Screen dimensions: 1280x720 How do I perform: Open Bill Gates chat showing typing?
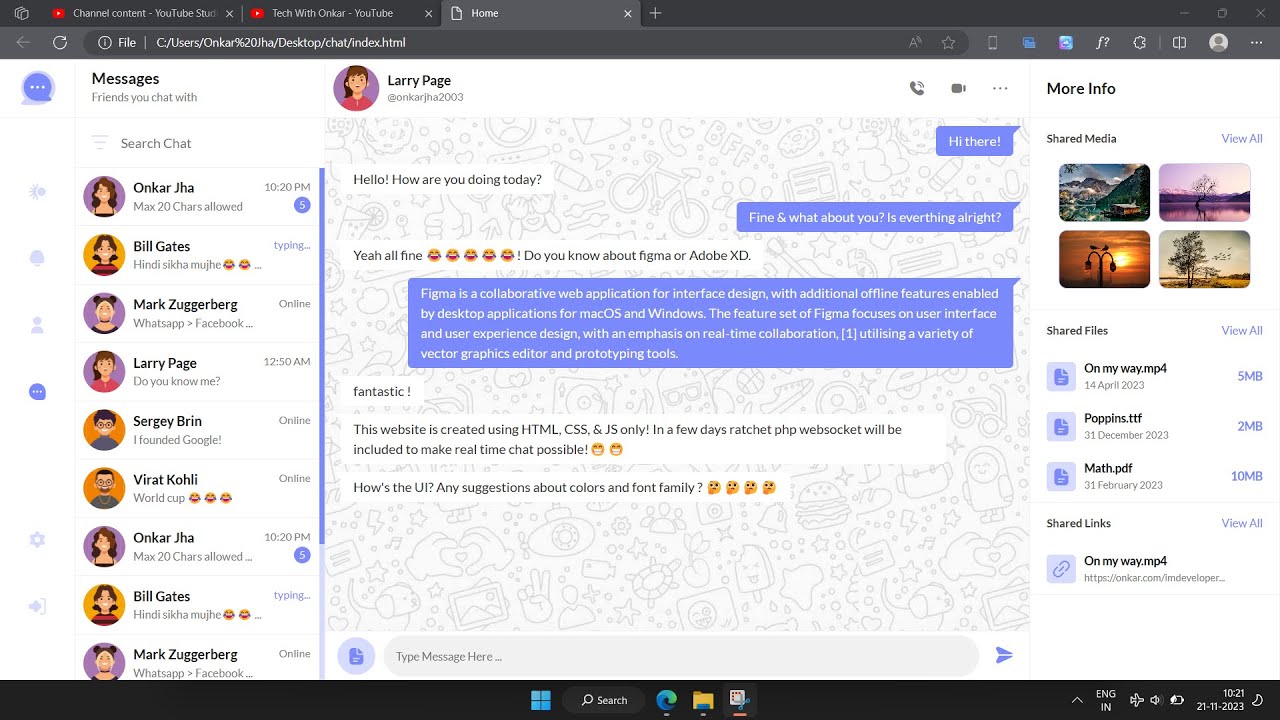point(198,255)
